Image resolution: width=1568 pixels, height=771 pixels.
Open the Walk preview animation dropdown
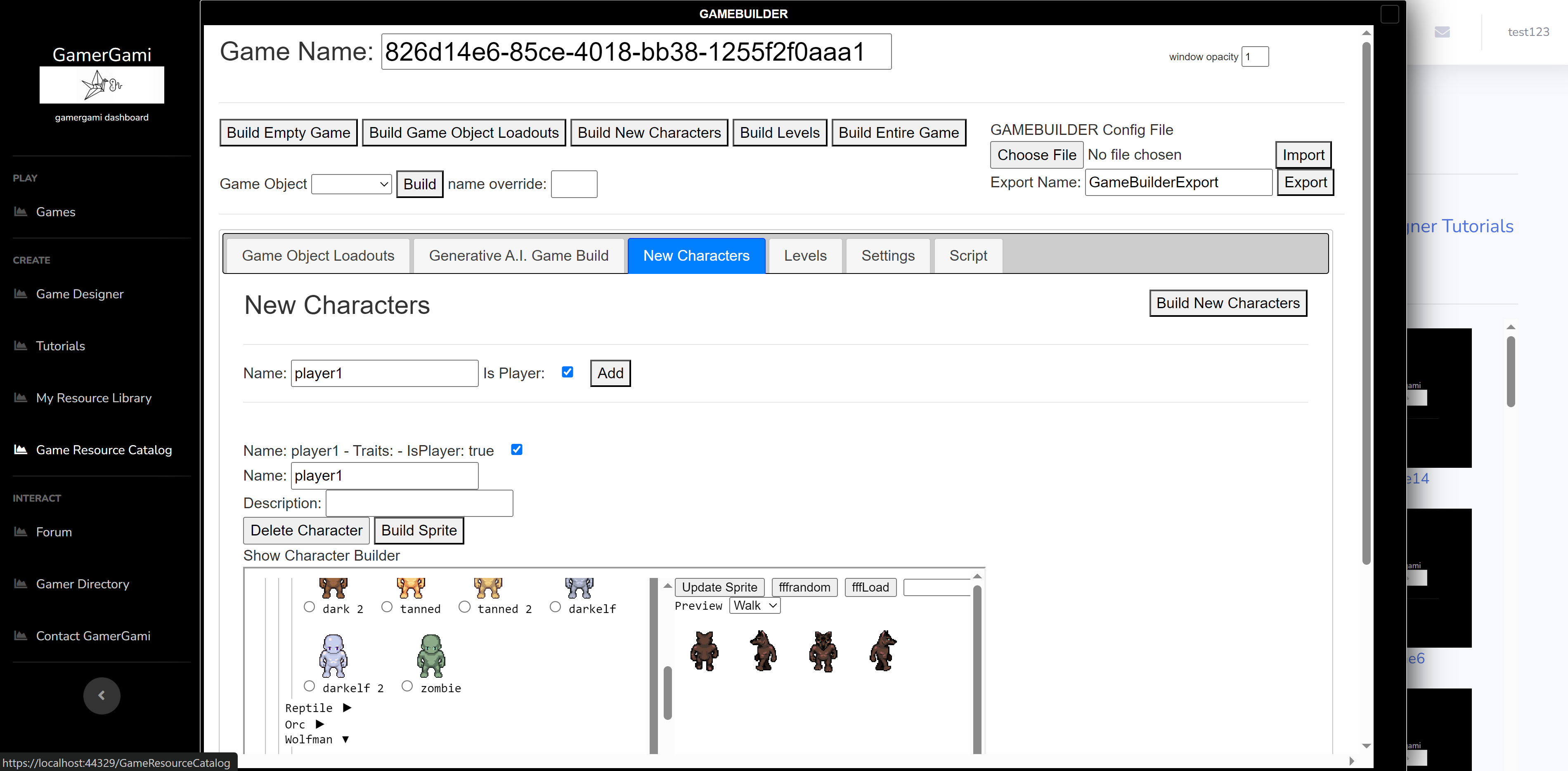754,606
